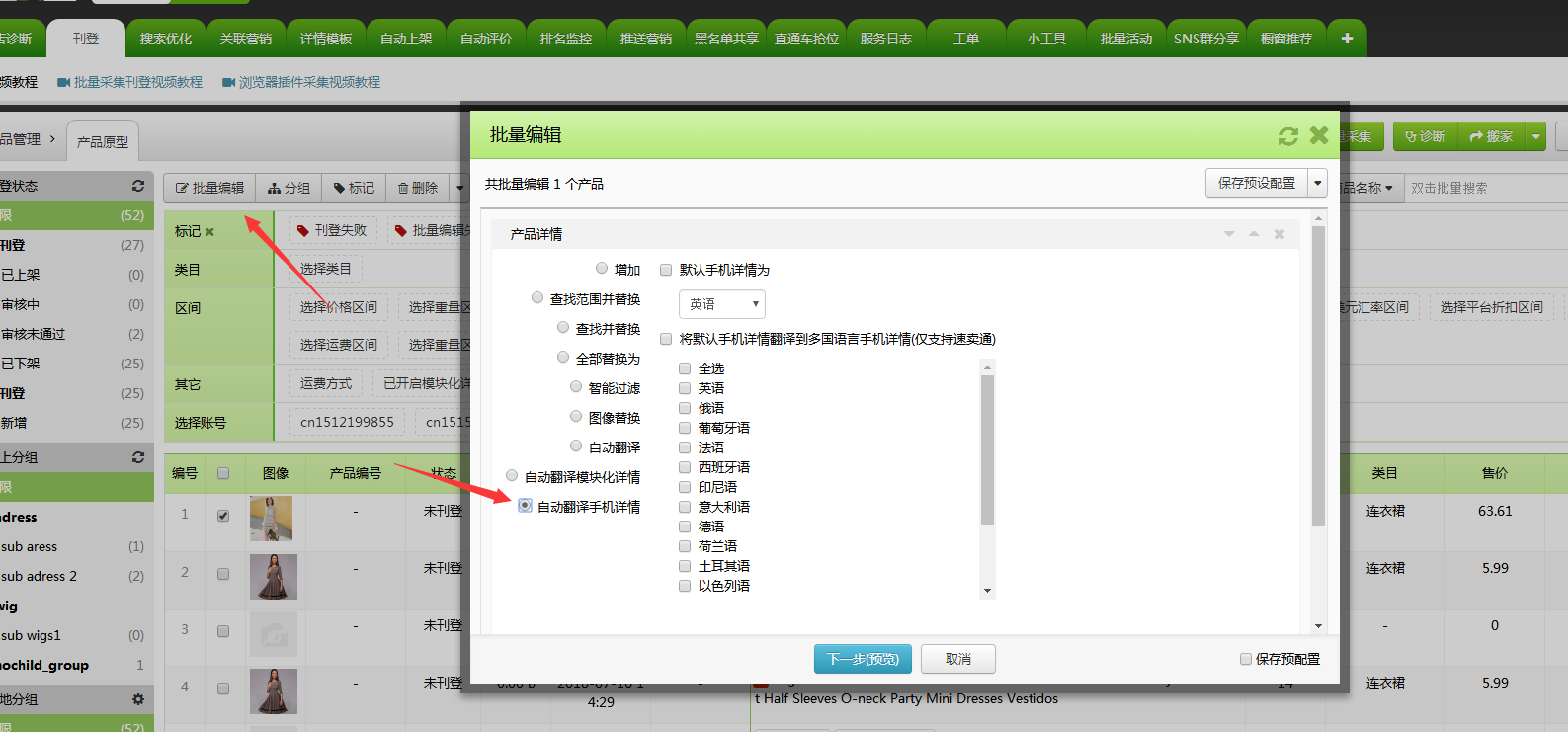Check the 葡萄牙语 language checkbox
This screenshot has height=732, width=1568.
[x=685, y=428]
